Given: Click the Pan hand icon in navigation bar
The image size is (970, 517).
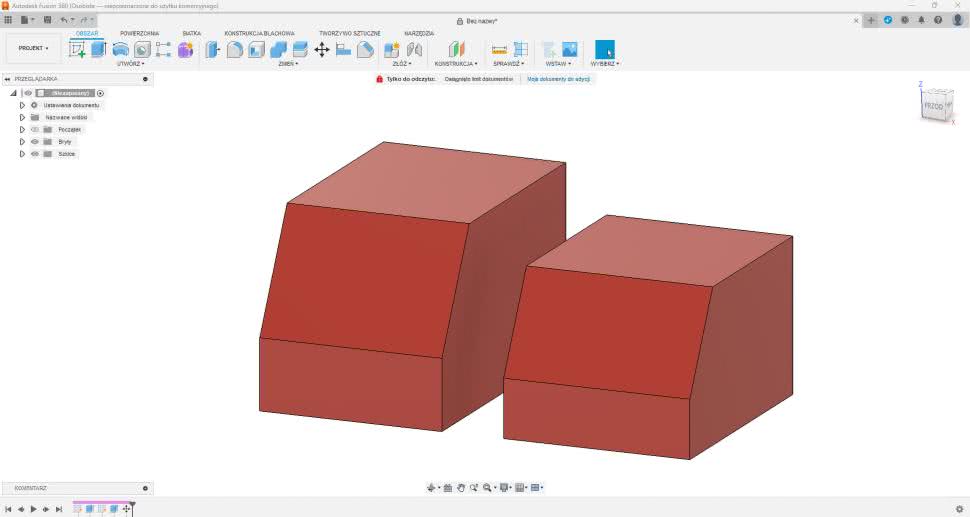Looking at the screenshot, I should tap(461, 488).
